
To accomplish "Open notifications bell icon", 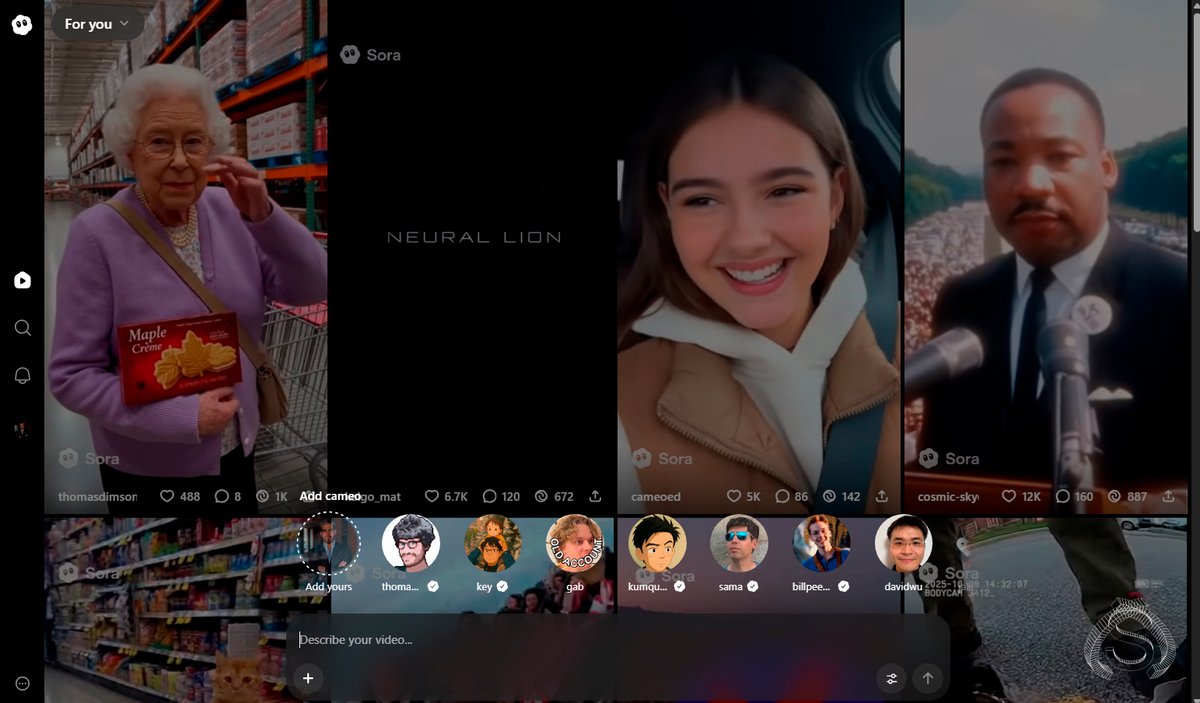I will coord(22,376).
